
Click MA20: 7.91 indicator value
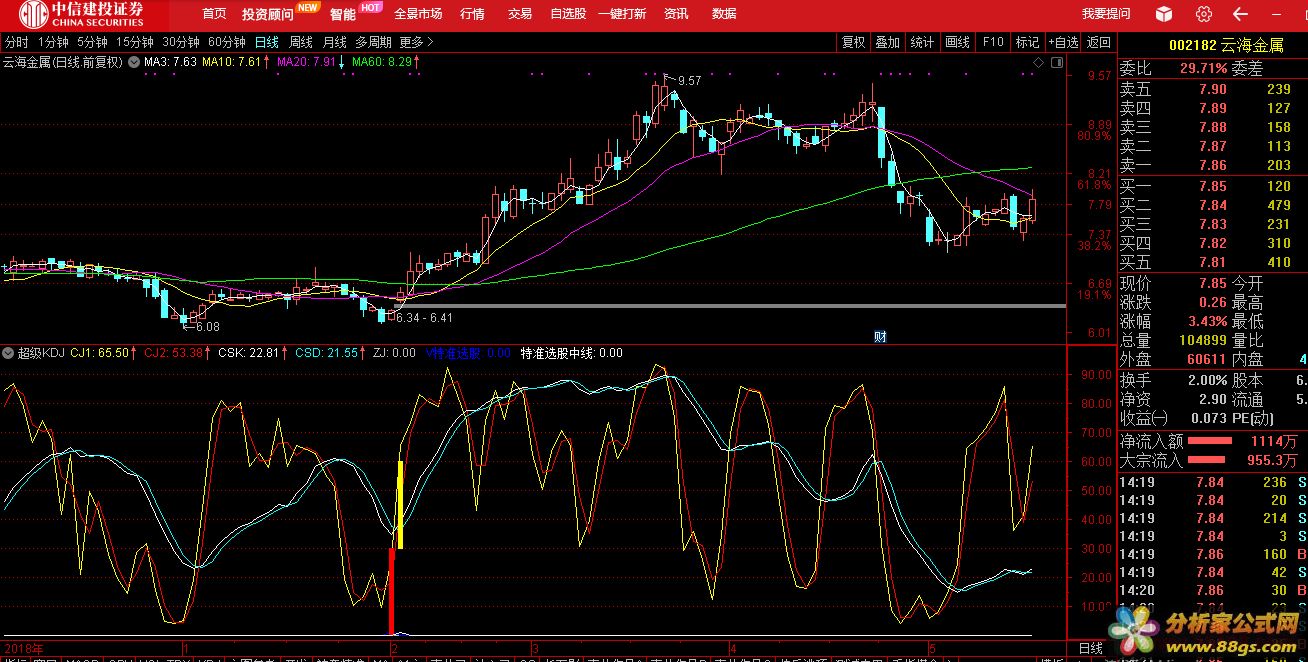[306, 62]
